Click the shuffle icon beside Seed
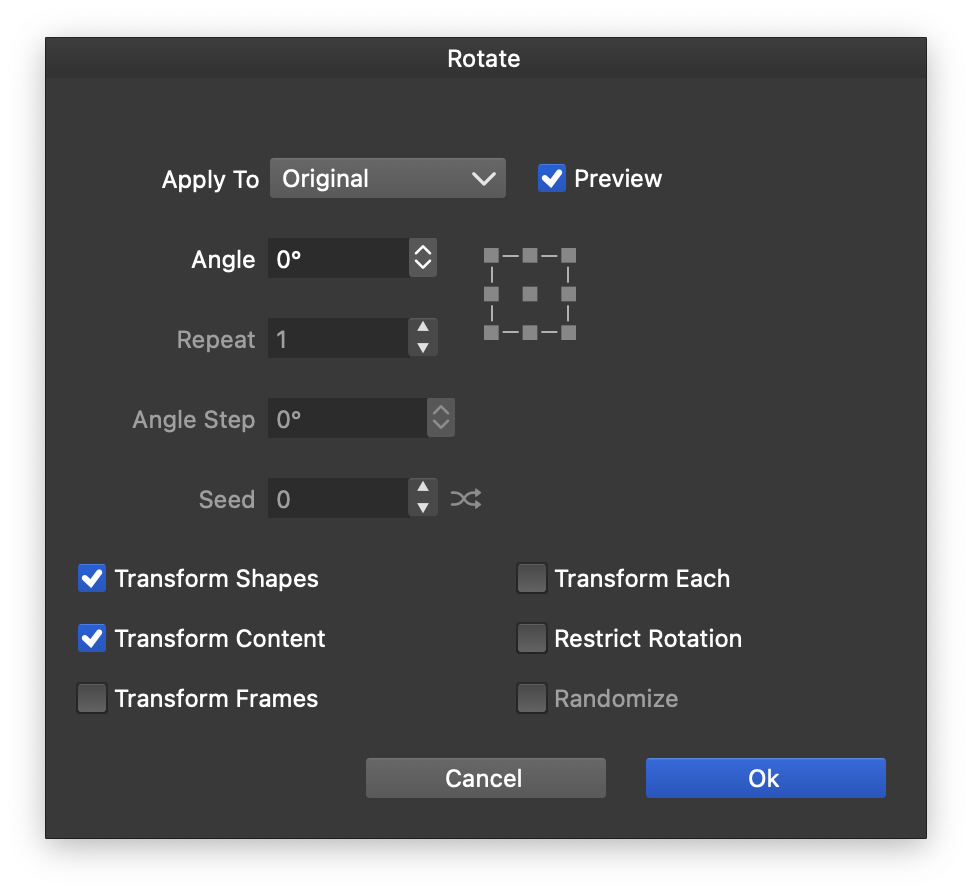Viewport: 972px width, 892px height. coord(466,499)
